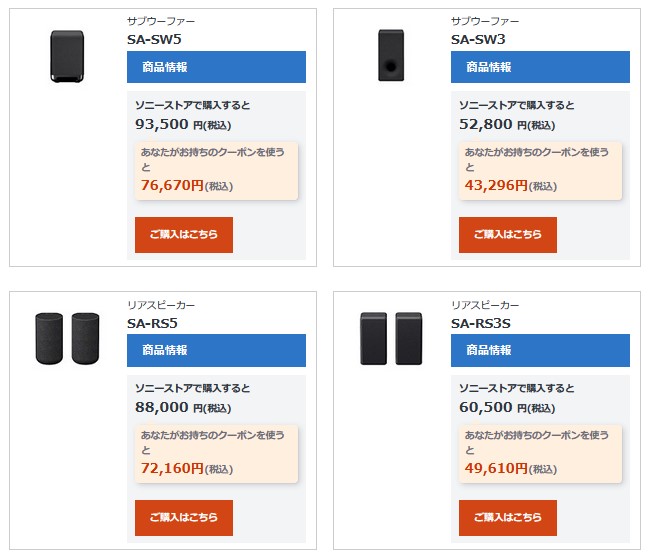
Task: Select the SA-SW3 model name
Action: pyautogui.click(x=478, y=39)
